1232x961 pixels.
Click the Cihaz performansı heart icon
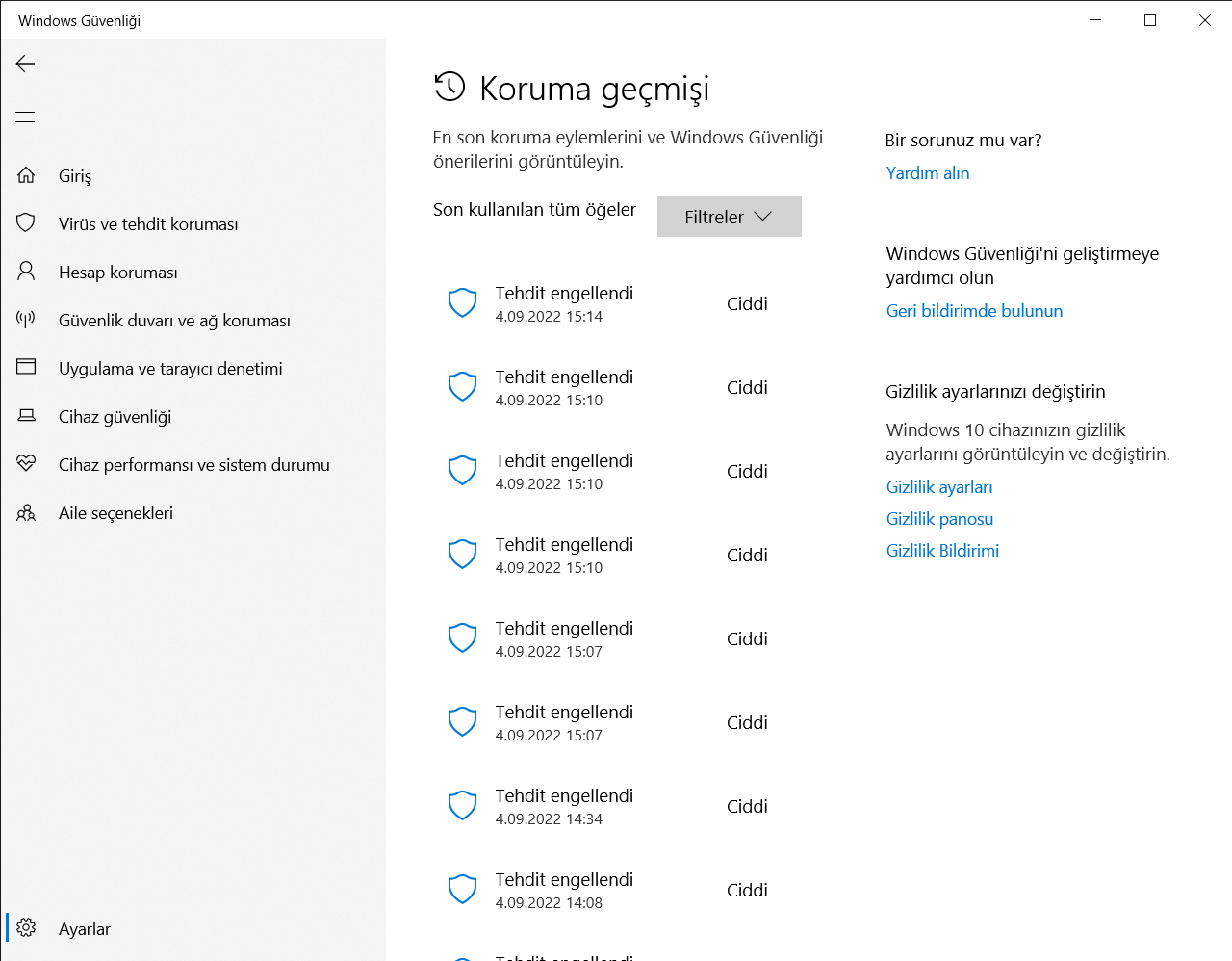(x=26, y=464)
